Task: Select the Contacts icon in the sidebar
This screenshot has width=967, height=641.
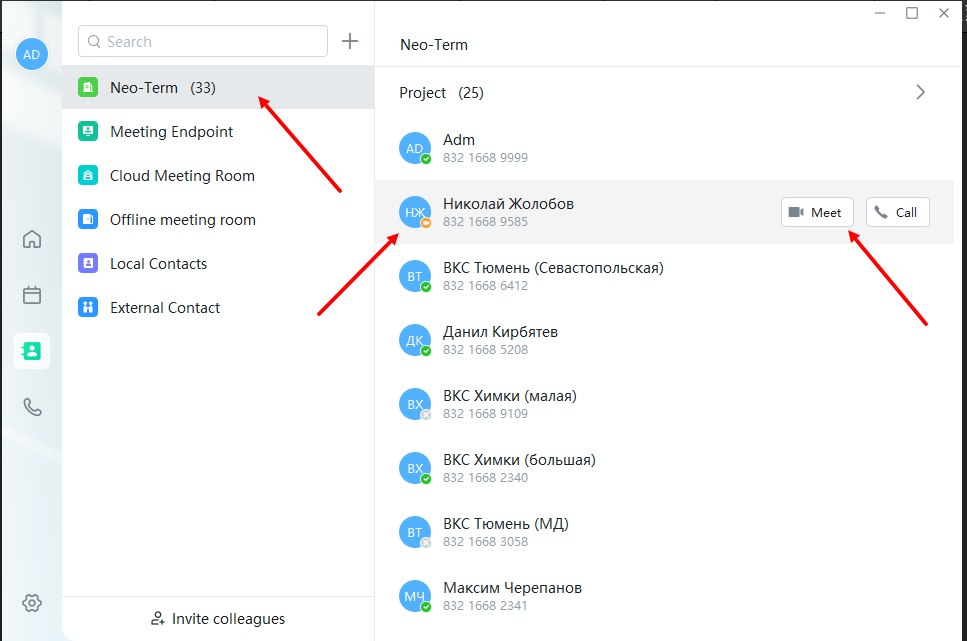Action: [32, 351]
